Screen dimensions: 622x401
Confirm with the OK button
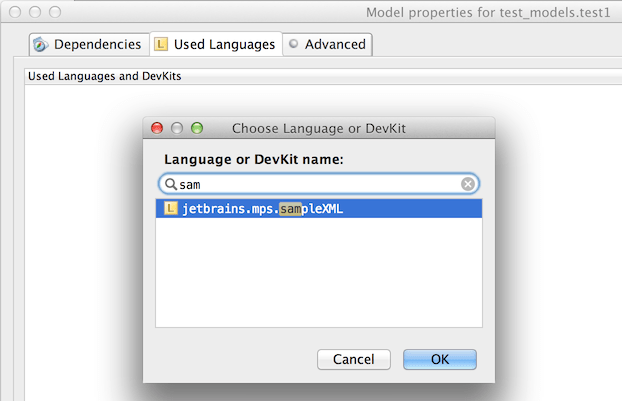[440, 359]
